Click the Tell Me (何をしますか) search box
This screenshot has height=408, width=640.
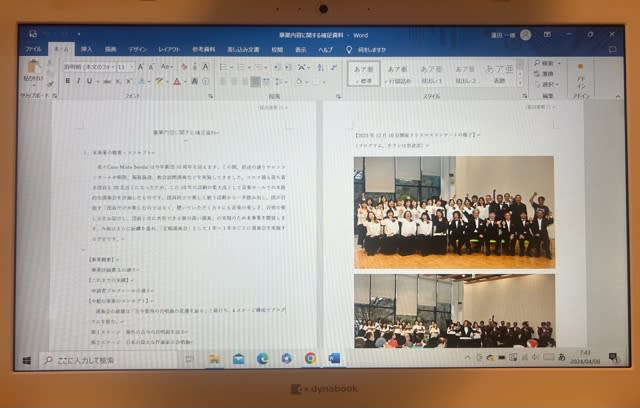[367, 49]
